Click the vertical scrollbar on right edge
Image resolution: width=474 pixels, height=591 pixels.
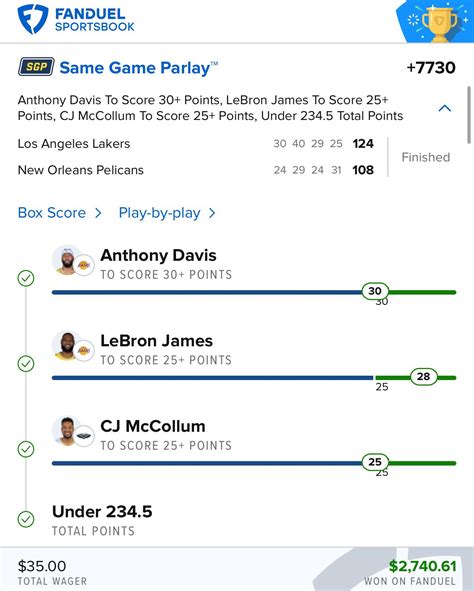(x=469, y=115)
